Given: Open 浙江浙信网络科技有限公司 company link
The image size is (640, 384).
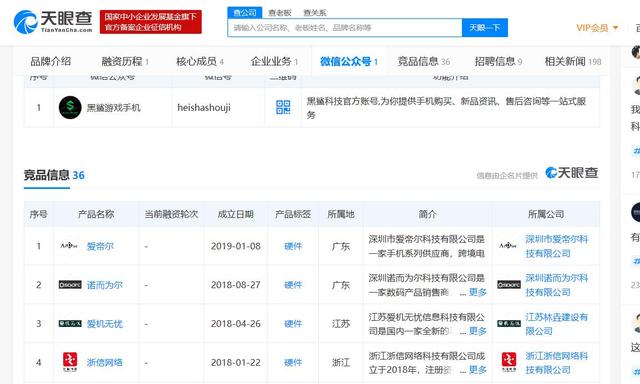Looking at the screenshot, I should coord(556,362).
